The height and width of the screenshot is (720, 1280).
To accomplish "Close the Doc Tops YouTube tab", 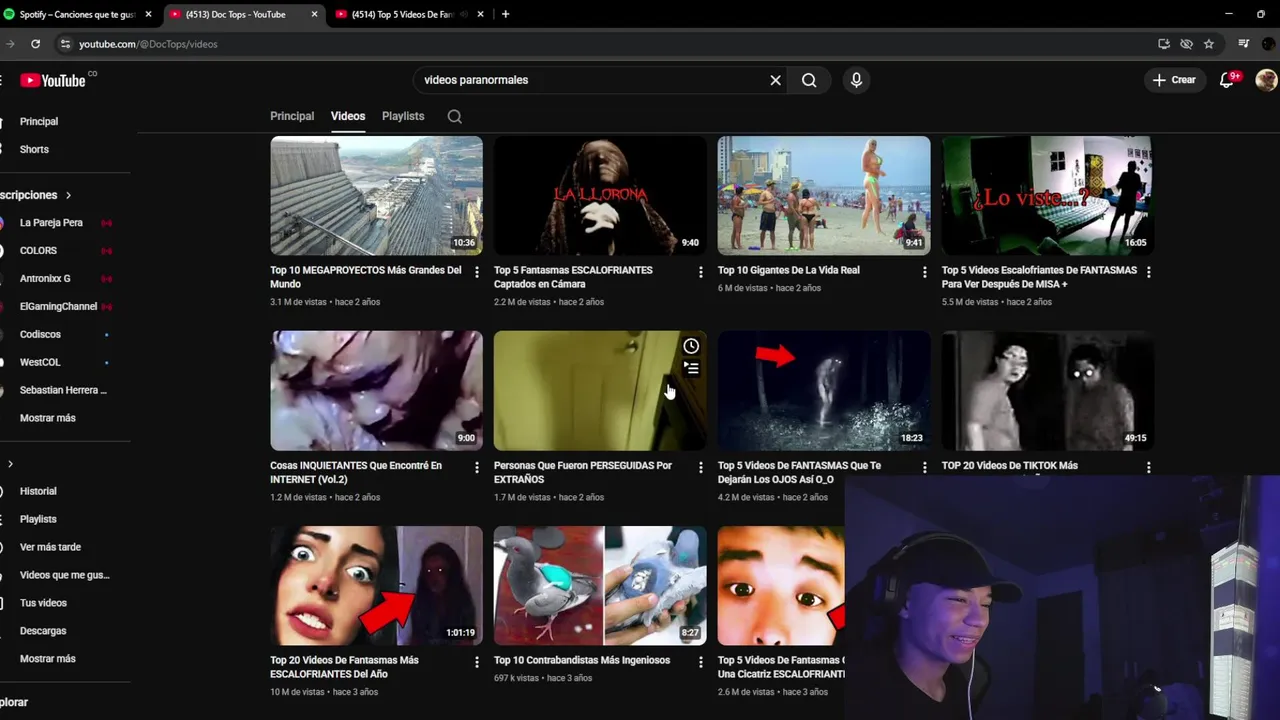I will 314,14.
